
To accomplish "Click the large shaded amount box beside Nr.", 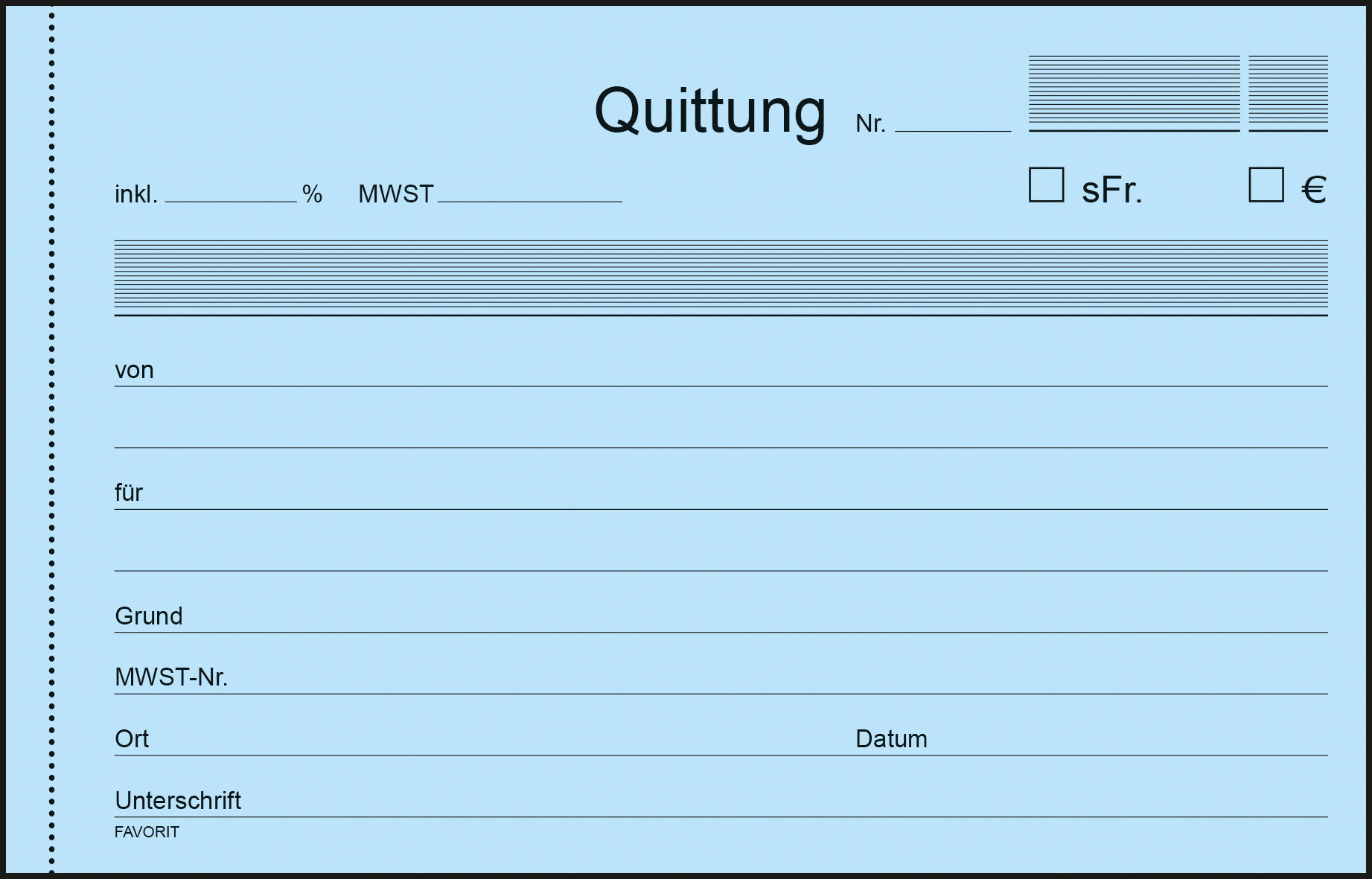I will (1135, 94).
